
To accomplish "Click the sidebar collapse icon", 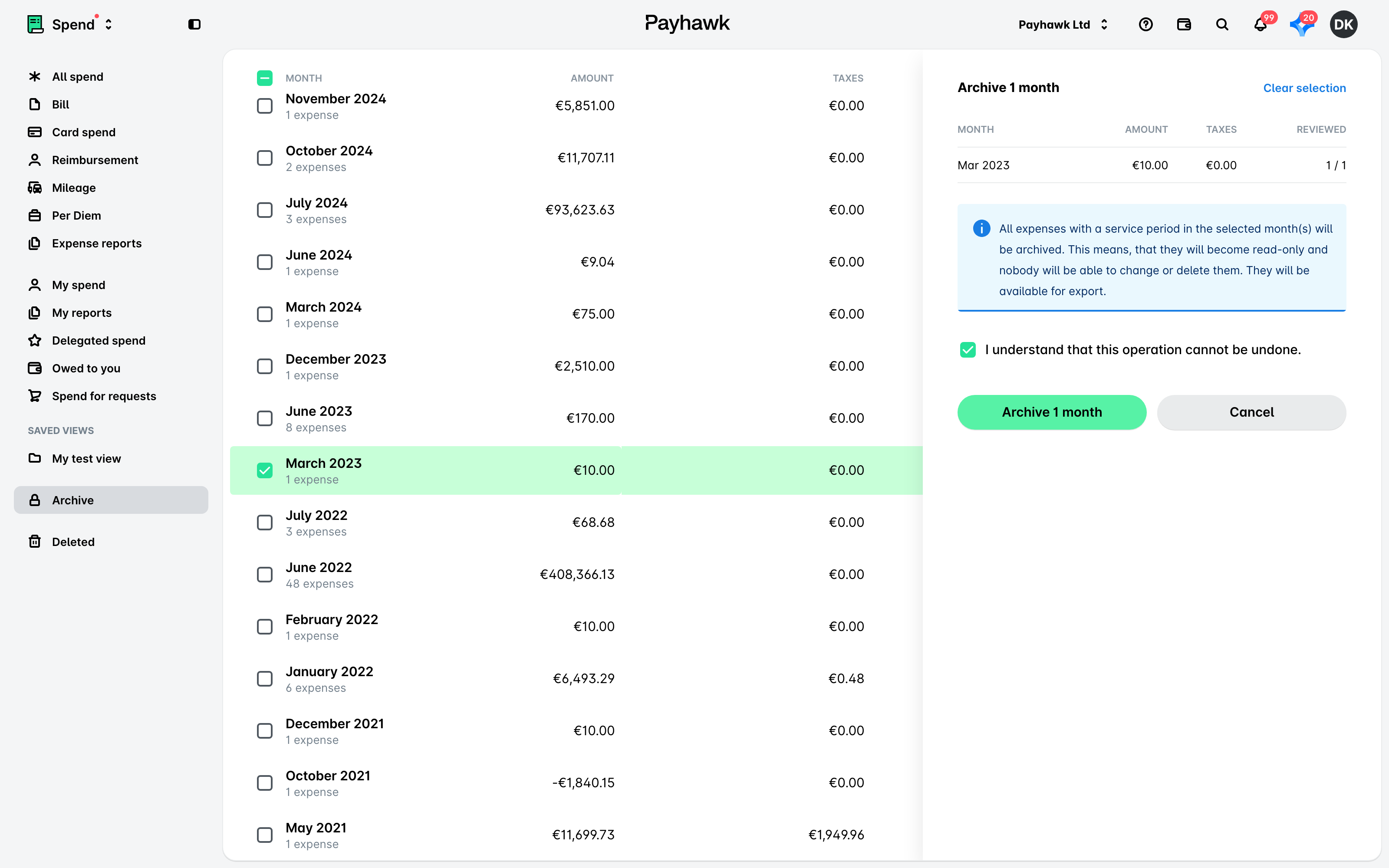I will coord(194,24).
